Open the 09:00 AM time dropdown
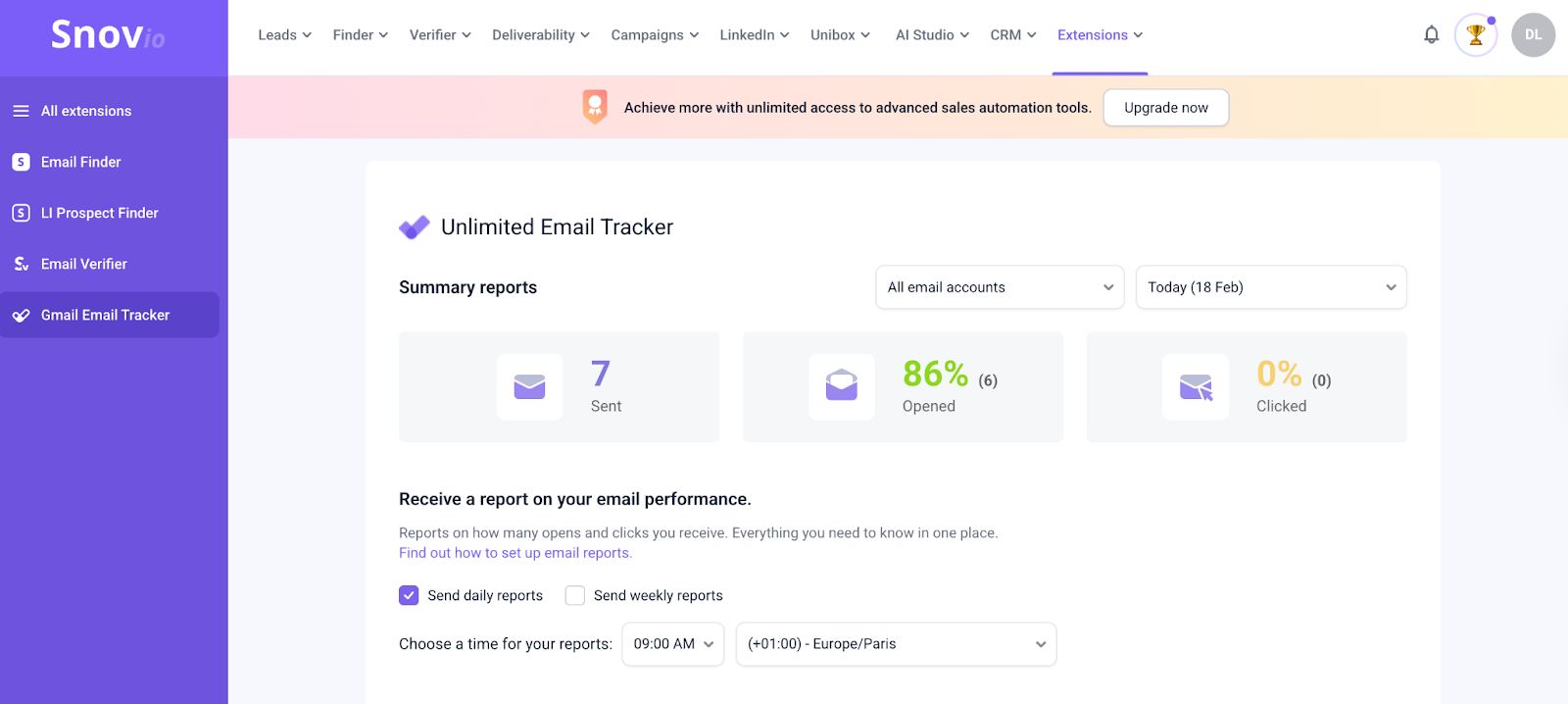The image size is (1568, 704). (x=673, y=644)
